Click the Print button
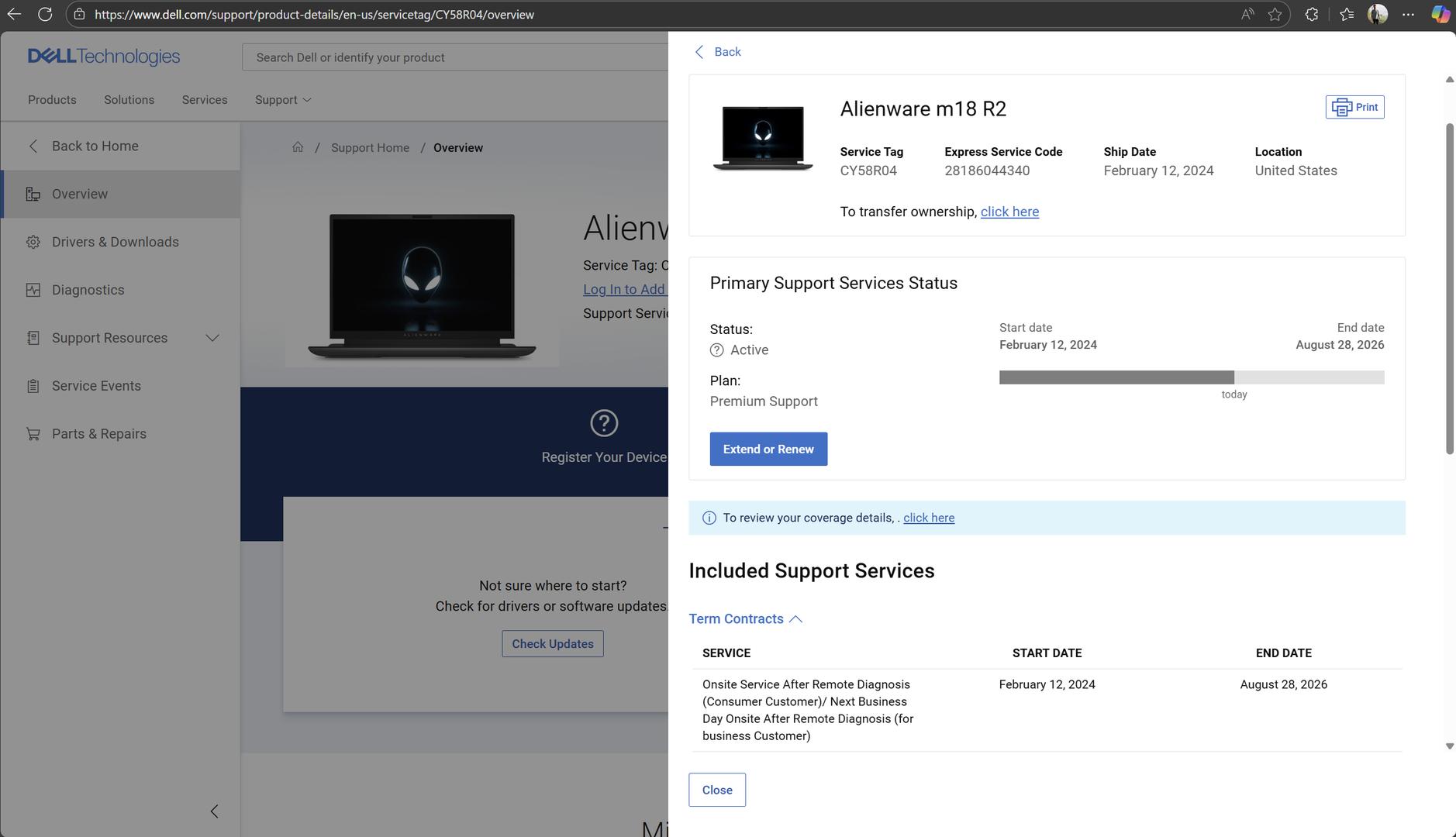The height and width of the screenshot is (837, 1456). 1354,107
